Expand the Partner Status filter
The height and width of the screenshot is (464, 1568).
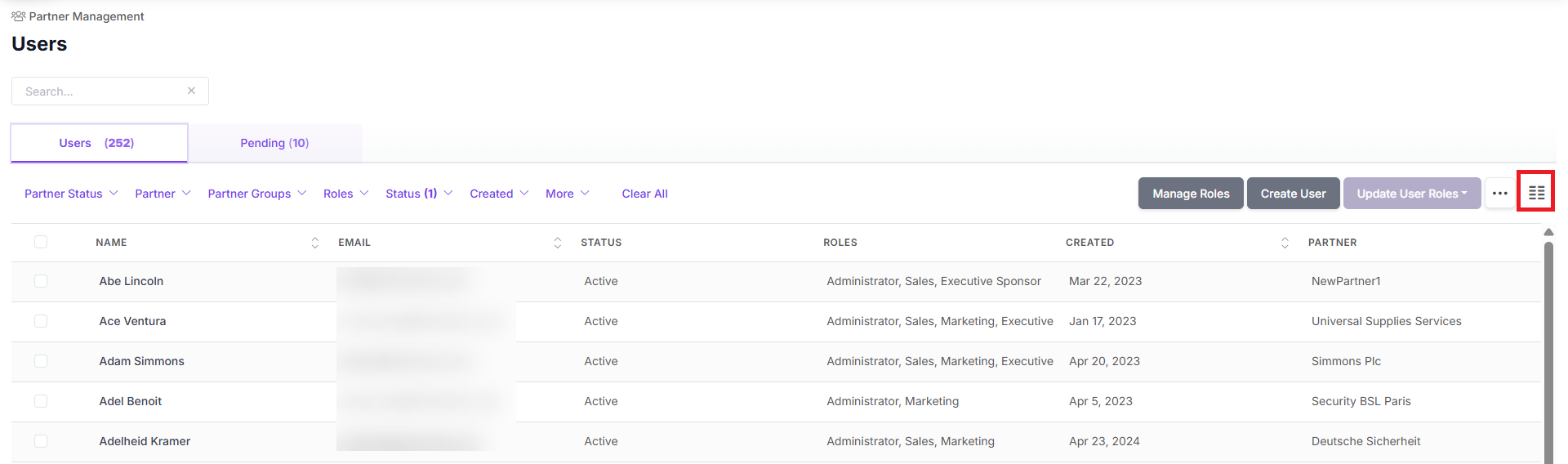pos(71,194)
